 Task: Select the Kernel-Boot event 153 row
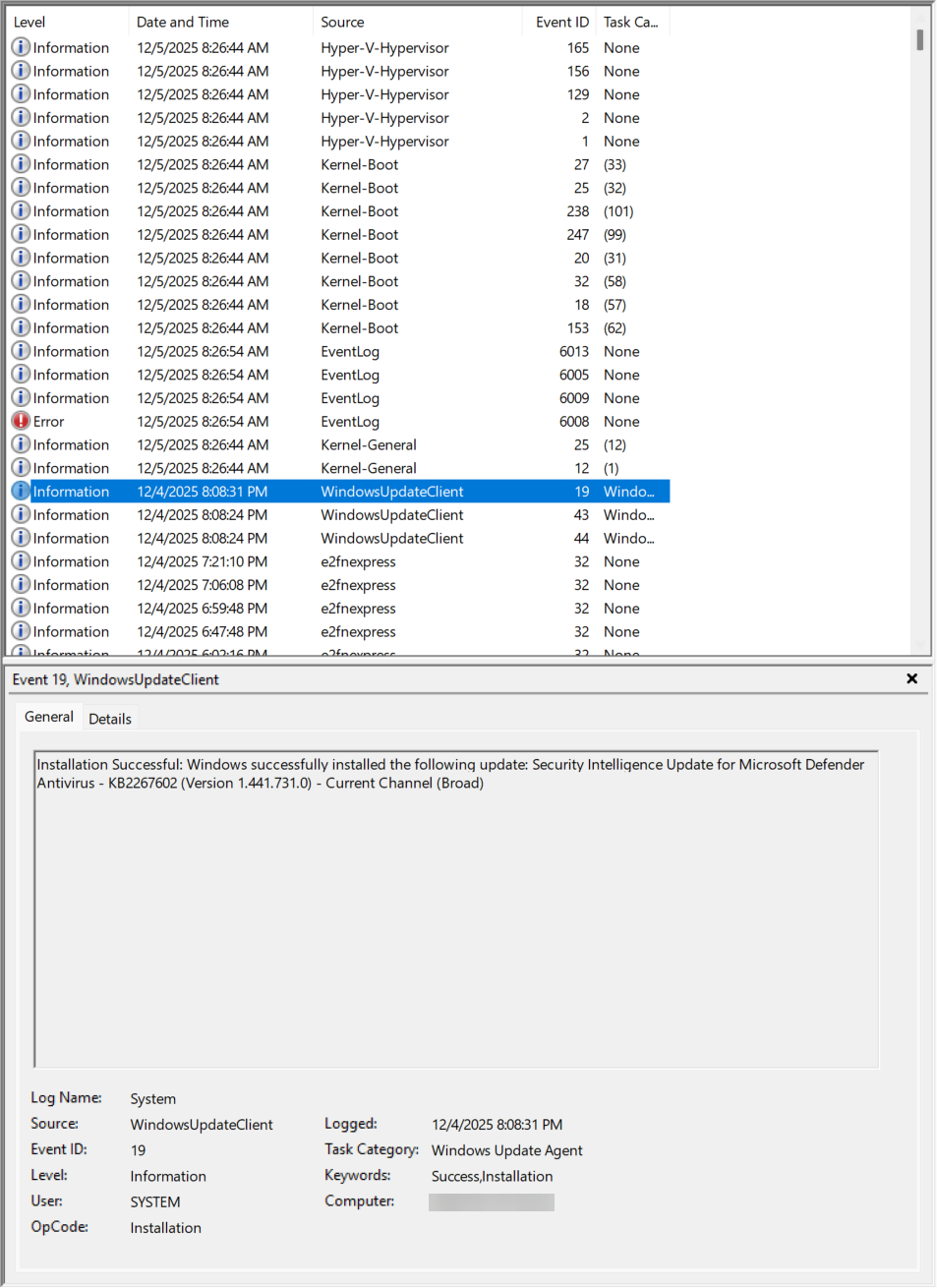click(295, 327)
